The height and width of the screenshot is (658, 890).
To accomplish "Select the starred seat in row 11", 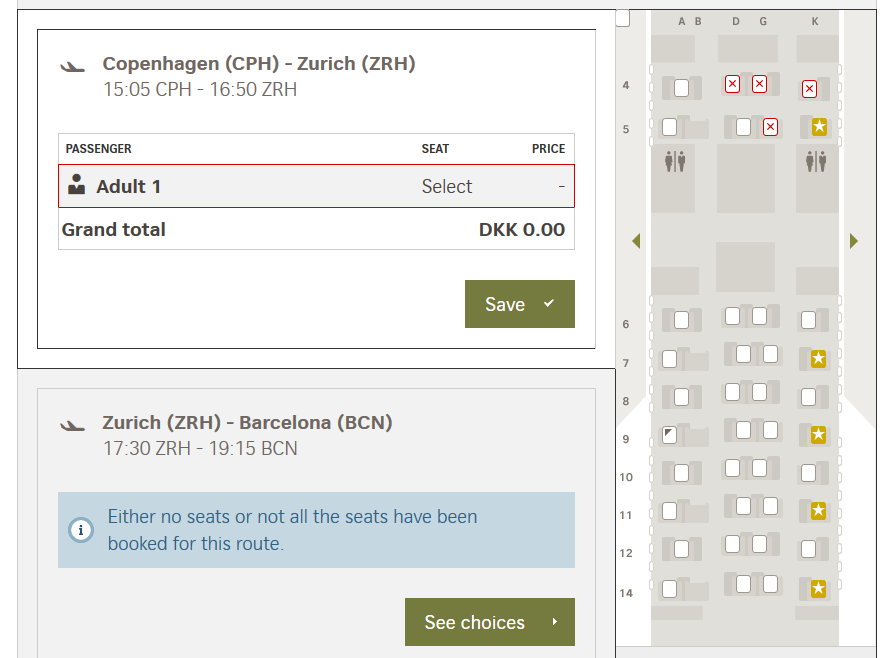I will (x=818, y=512).
